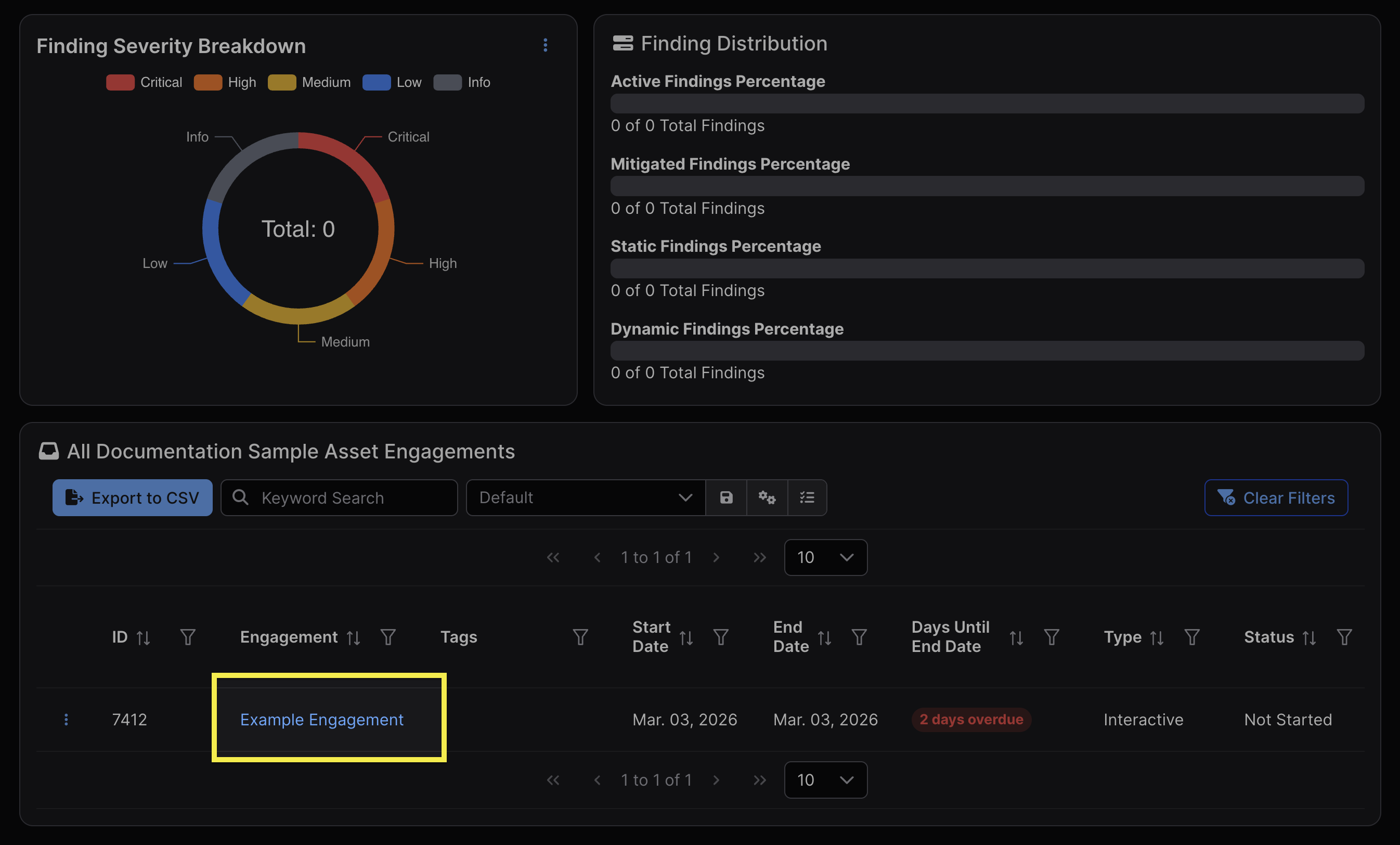
Task: Click the column list checklist icon
Action: [807, 497]
